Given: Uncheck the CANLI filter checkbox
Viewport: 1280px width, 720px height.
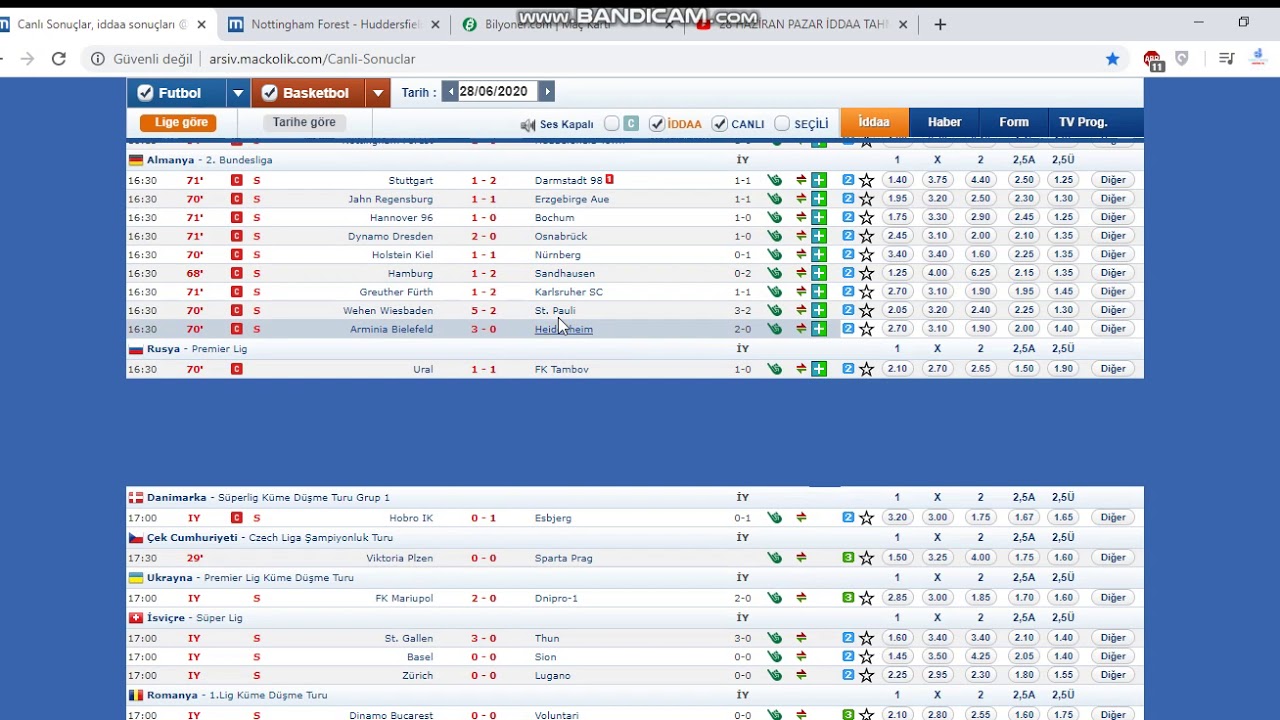Looking at the screenshot, I should (x=720, y=124).
